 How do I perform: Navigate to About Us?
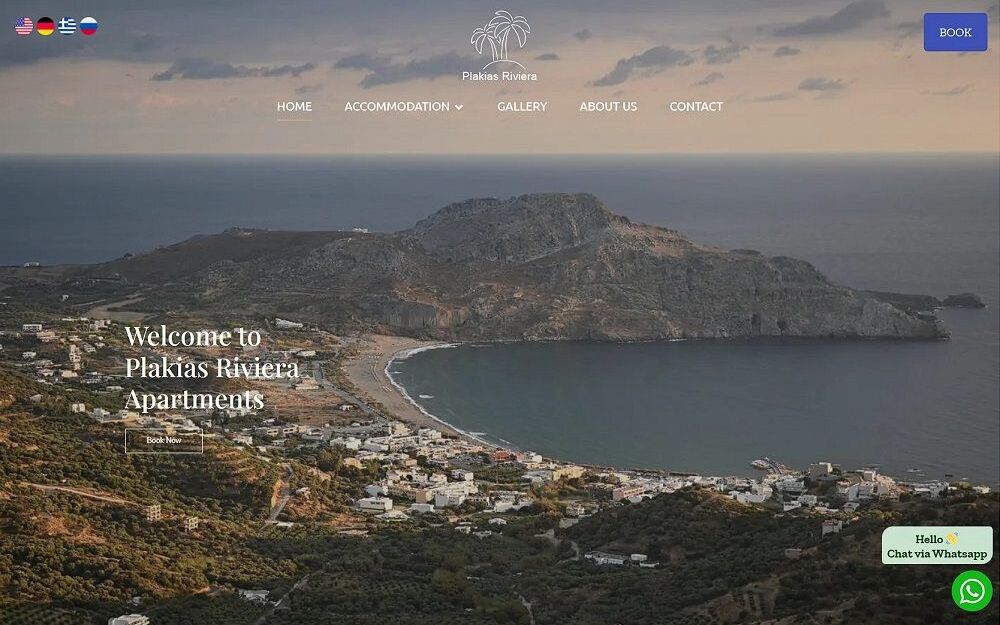pos(608,107)
